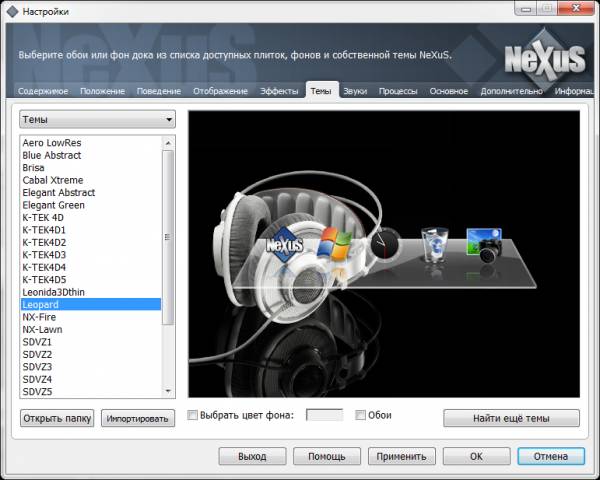Choose the K-TEK4D5 theme
Image resolution: width=600 pixels, height=480 pixels.
point(91,280)
